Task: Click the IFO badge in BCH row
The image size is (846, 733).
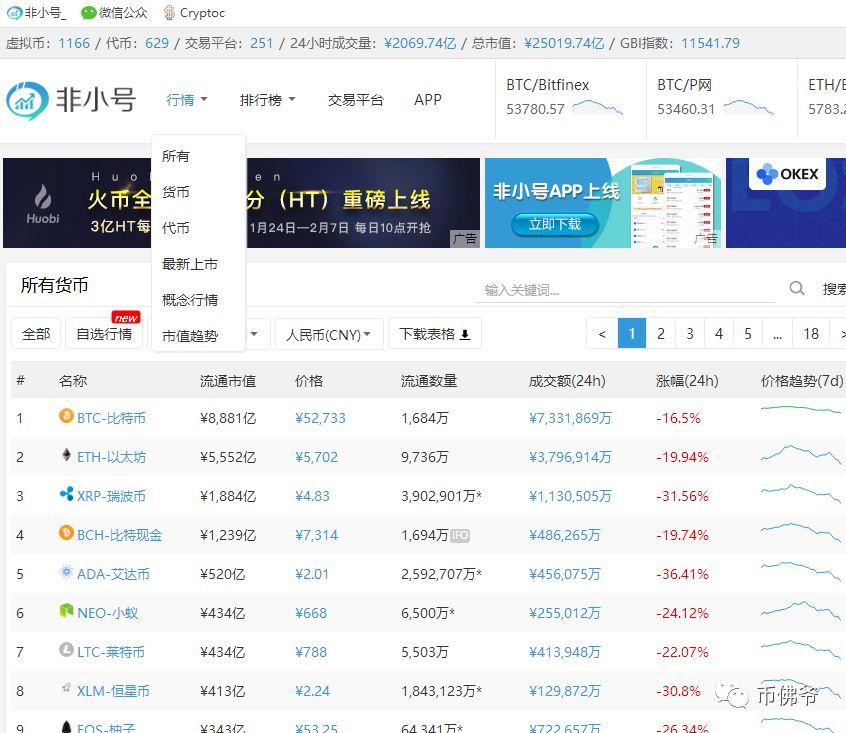Action: pos(460,535)
